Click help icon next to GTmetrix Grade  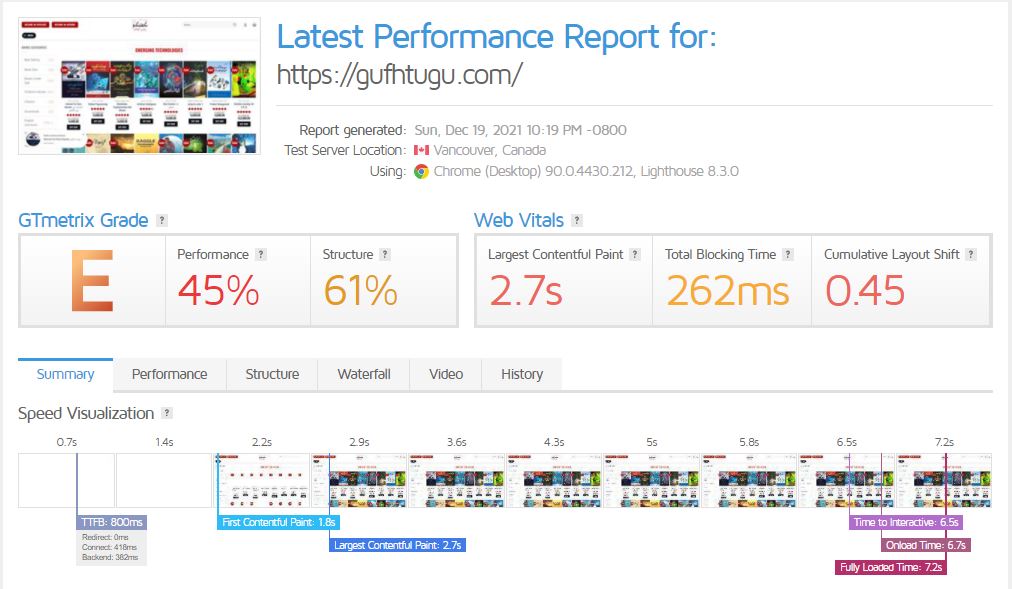coord(162,221)
